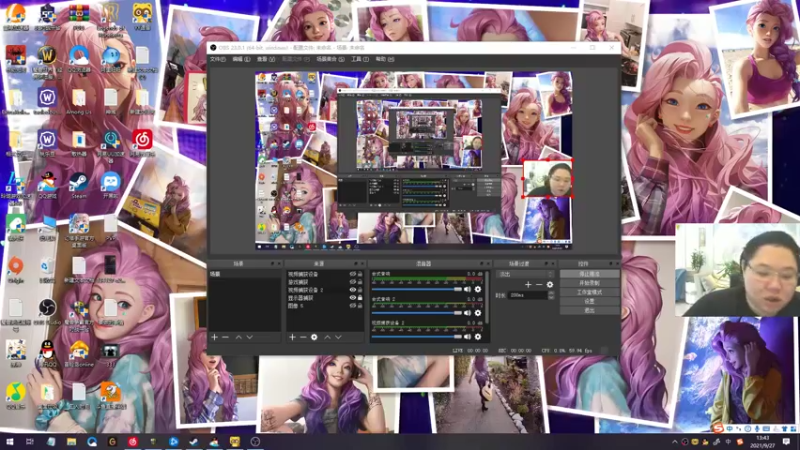Mute the first mixer channel speaker icon
This screenshot has height=450, width=800.
pos(467,289)
